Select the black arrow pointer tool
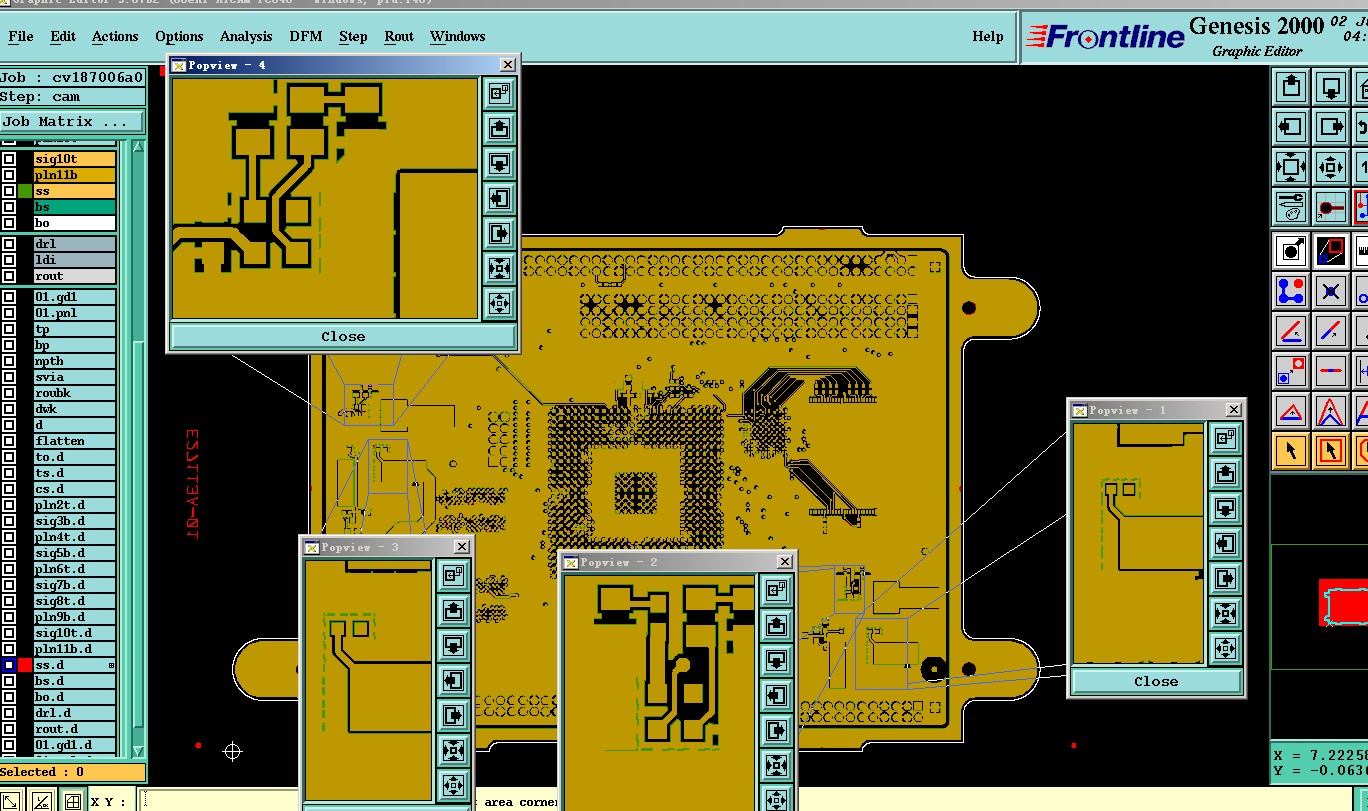 pyautogui.click(x=1291, y=451)
